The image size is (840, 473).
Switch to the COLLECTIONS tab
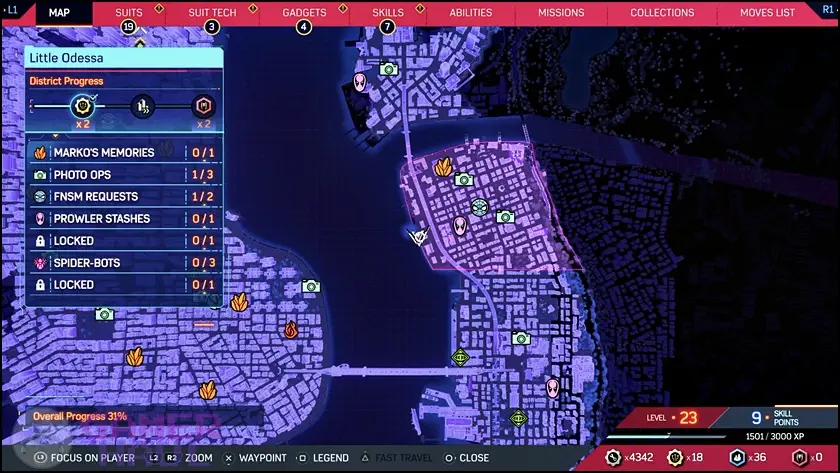coord(662,12)
